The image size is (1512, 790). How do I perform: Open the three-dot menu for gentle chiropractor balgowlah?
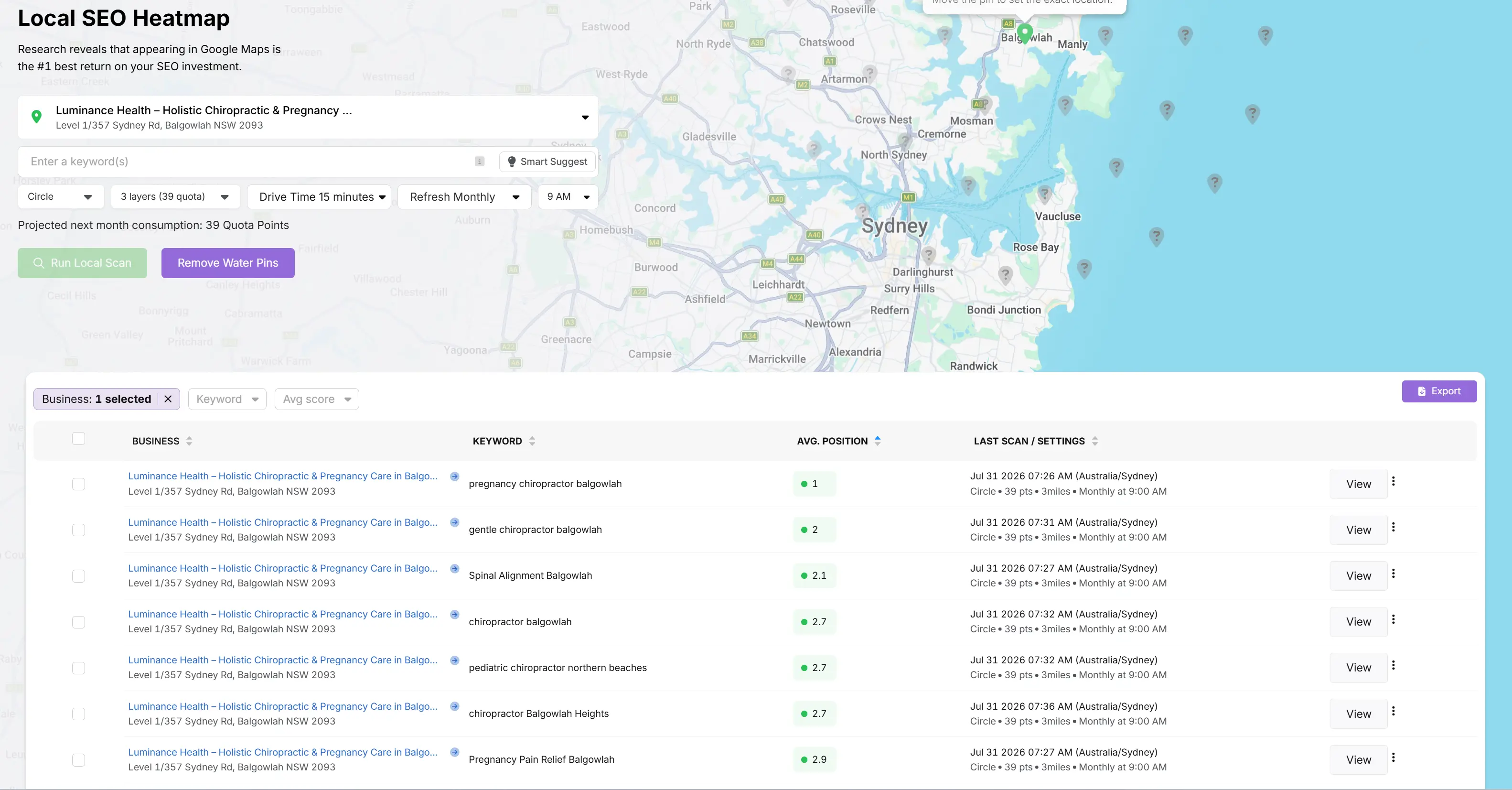[1394, 527]
